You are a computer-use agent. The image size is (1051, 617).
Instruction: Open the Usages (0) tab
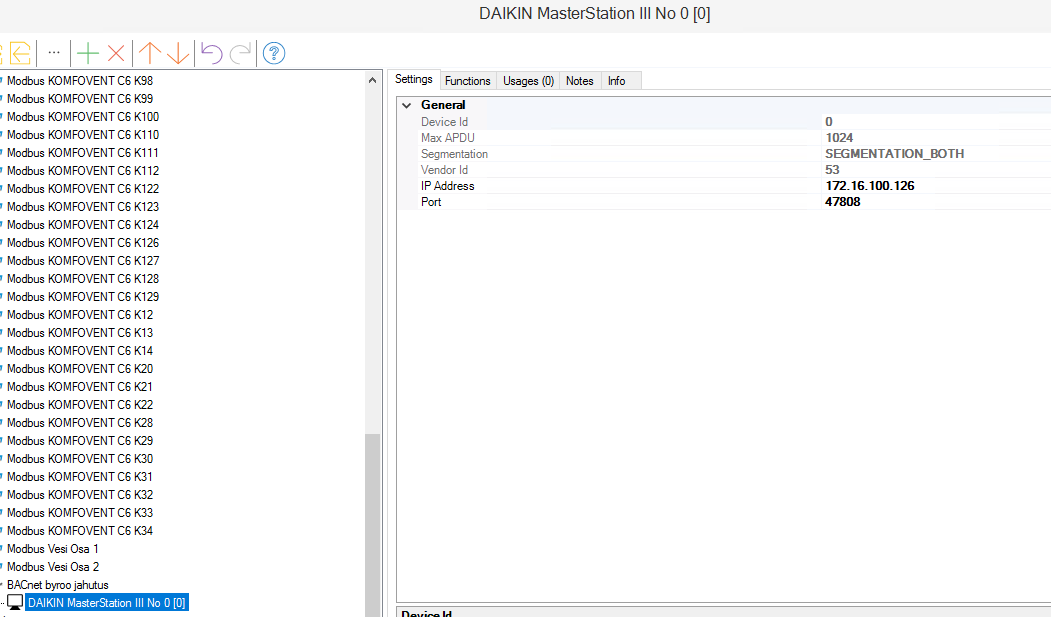click(528, 81)
